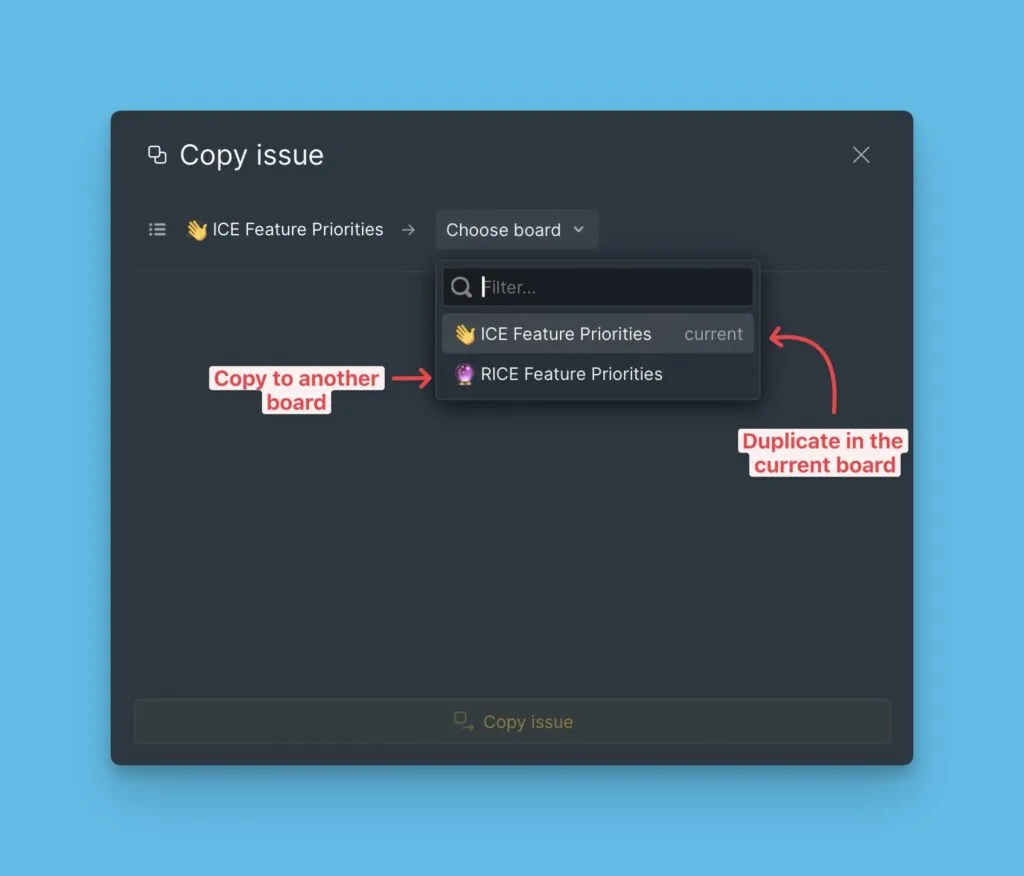The height and width of the screenshot is (876, 1024).
Task: Select RICE Feature Priorities board
Action: [598, 374]
